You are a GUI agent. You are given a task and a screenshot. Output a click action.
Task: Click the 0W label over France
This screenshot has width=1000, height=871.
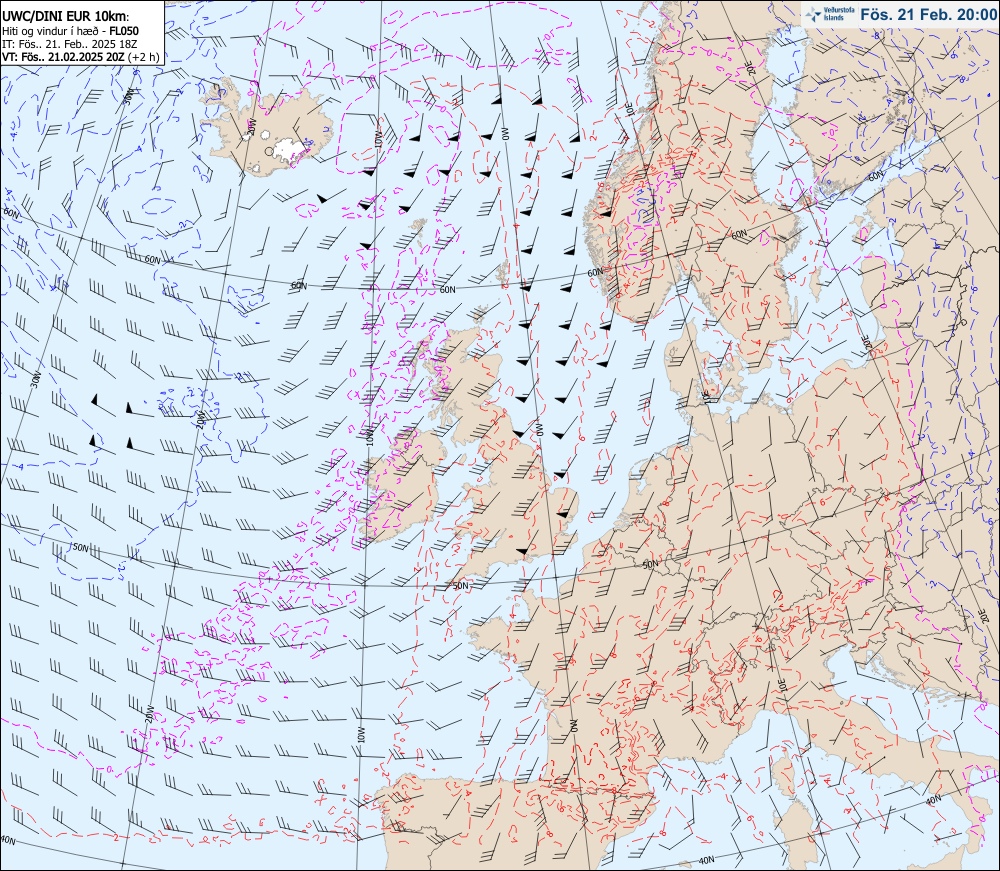point(573,726)
